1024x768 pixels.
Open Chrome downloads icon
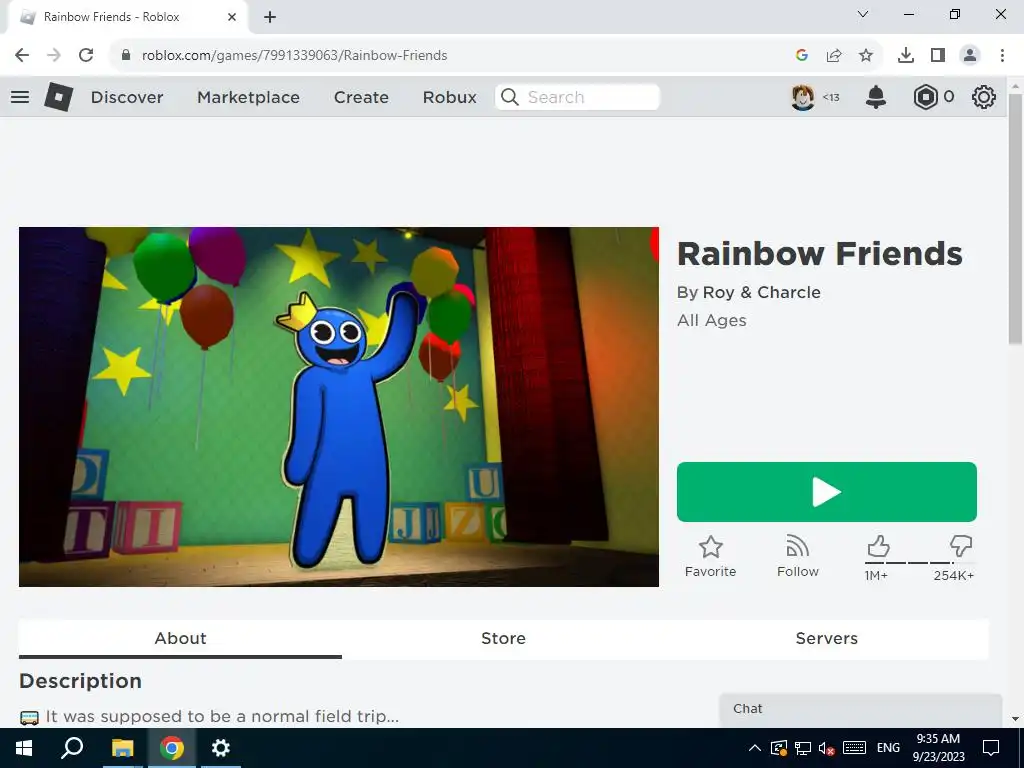(906, 56)
